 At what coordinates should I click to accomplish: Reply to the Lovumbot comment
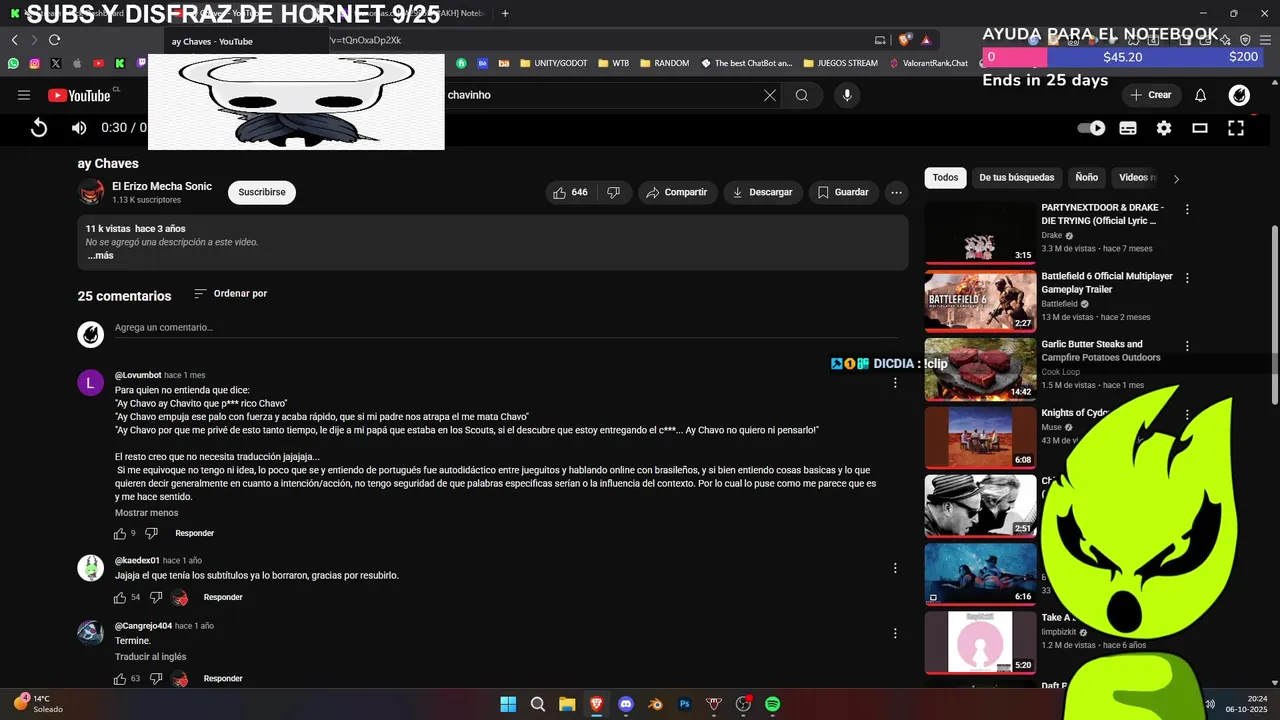pyautogui.click(x=195, y=534)
